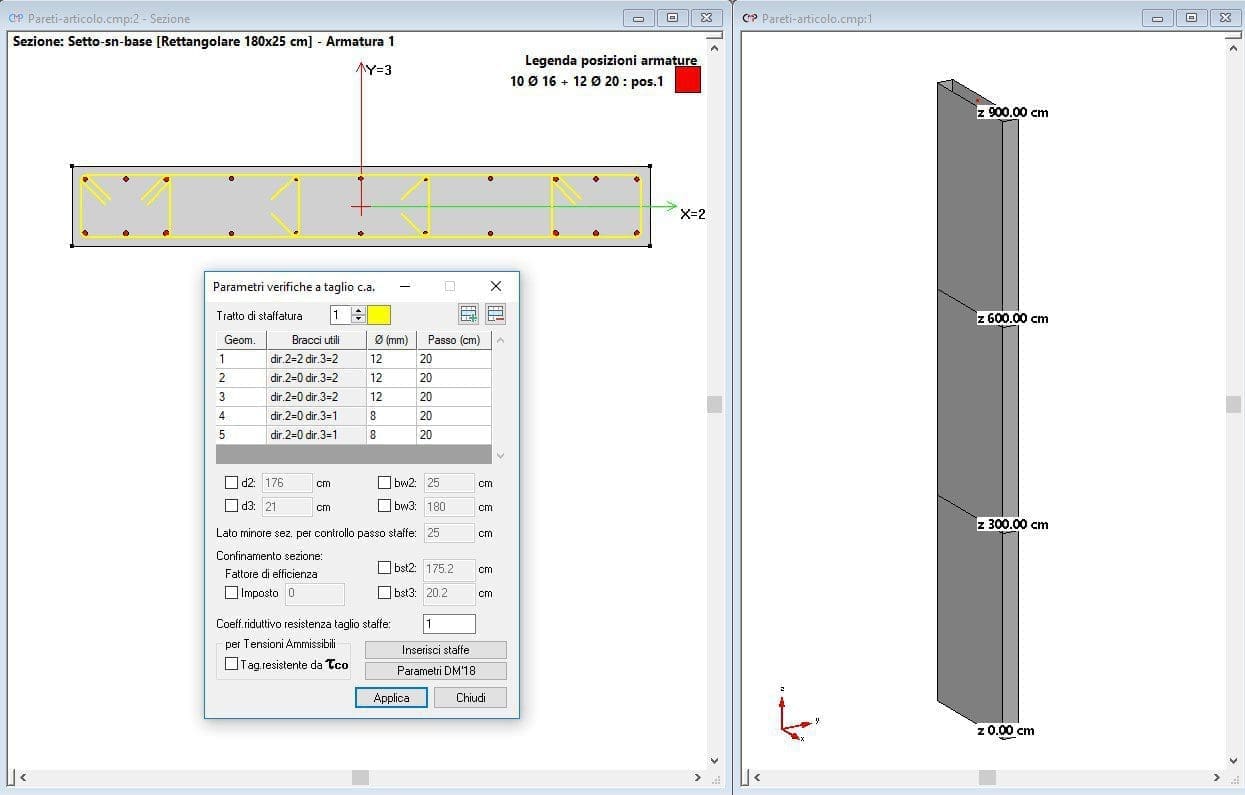The height and width of the screenshot is (795, 1245).
Task: Click the 3D view vertical scrollbar thumb
Action: (1232, 403)
